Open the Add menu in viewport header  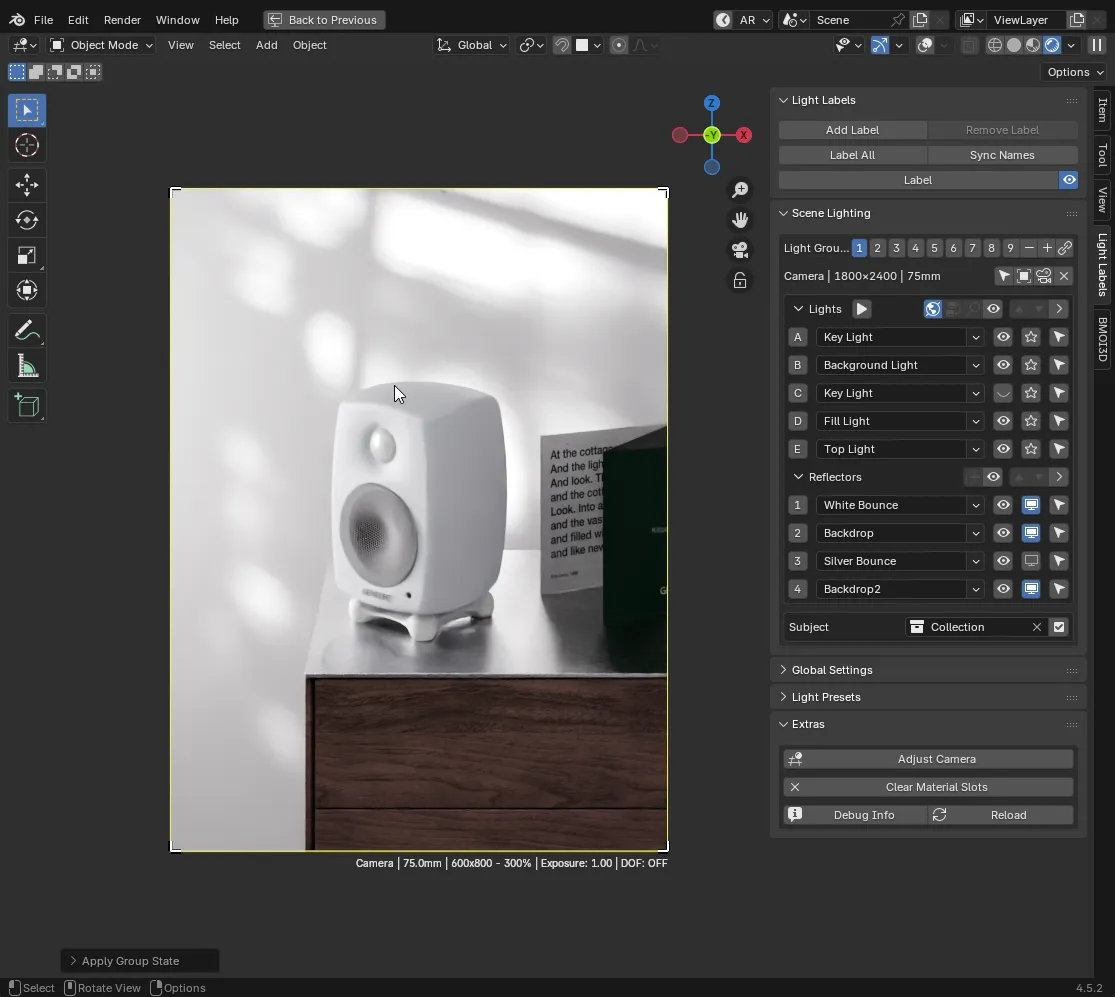click(x=267, y=45)
